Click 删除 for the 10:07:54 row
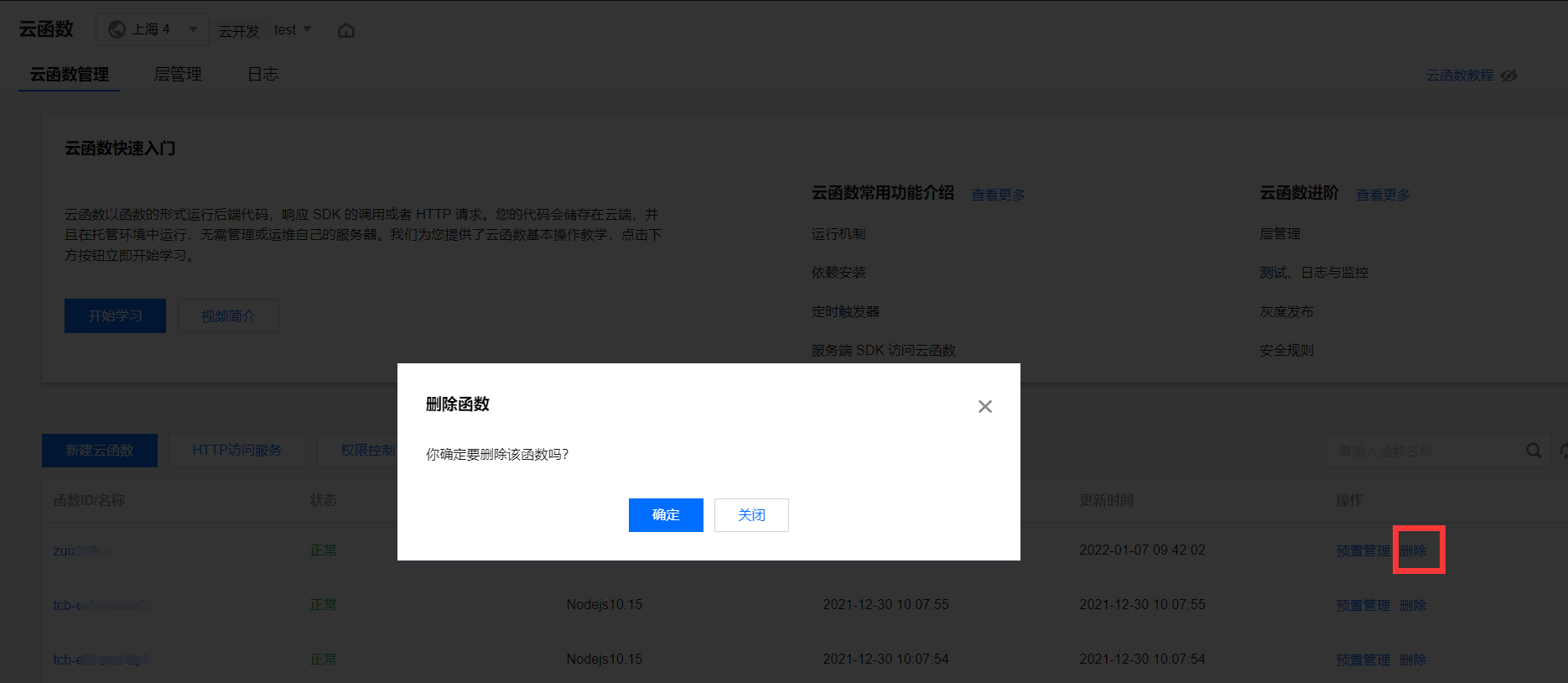The width and height of the screenshot is (1568, 683). (1413, 660)
